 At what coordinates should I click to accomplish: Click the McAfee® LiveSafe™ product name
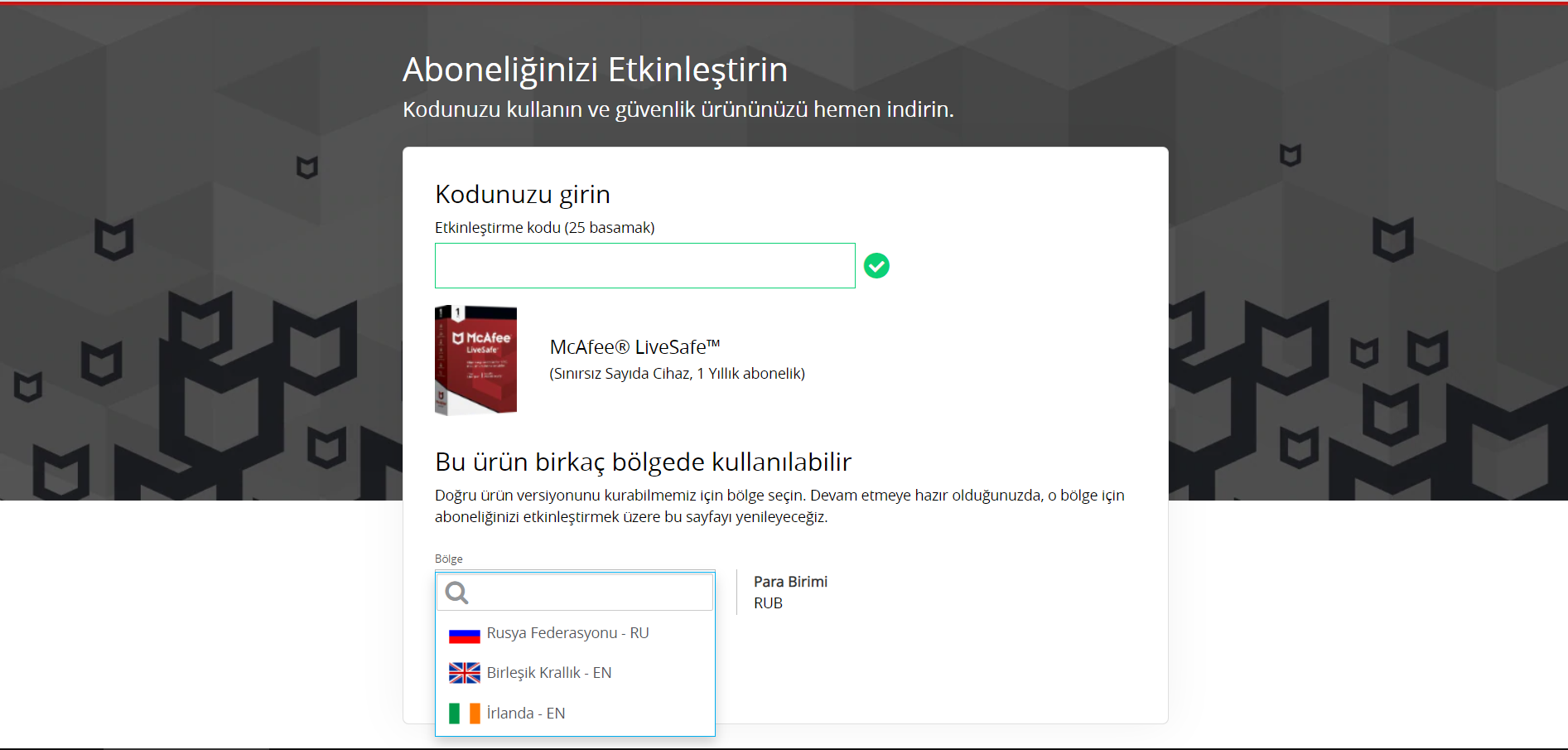(635, 347)
